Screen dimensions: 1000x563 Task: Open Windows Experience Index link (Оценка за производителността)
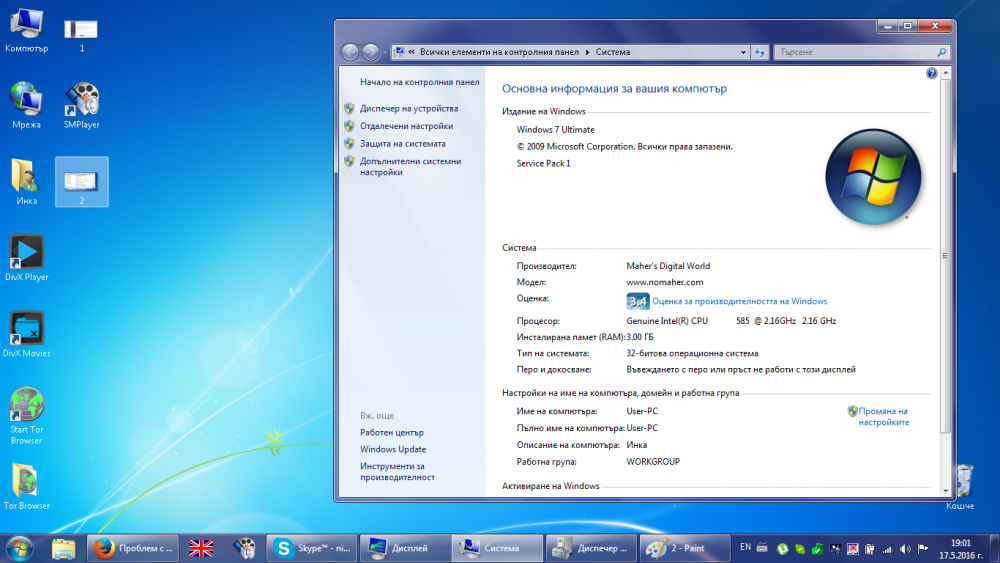740,301
